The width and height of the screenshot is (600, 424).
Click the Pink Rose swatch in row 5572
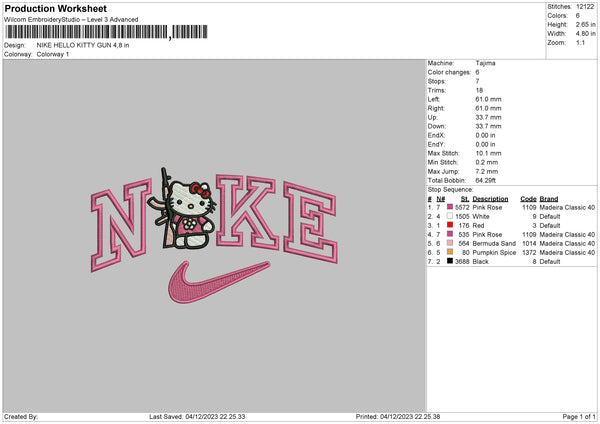click(450, 207)
